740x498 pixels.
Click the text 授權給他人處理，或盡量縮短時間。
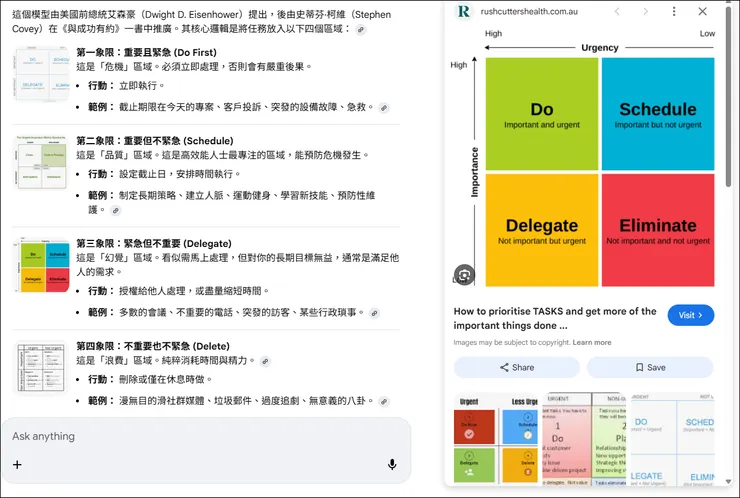pos(194,291)
